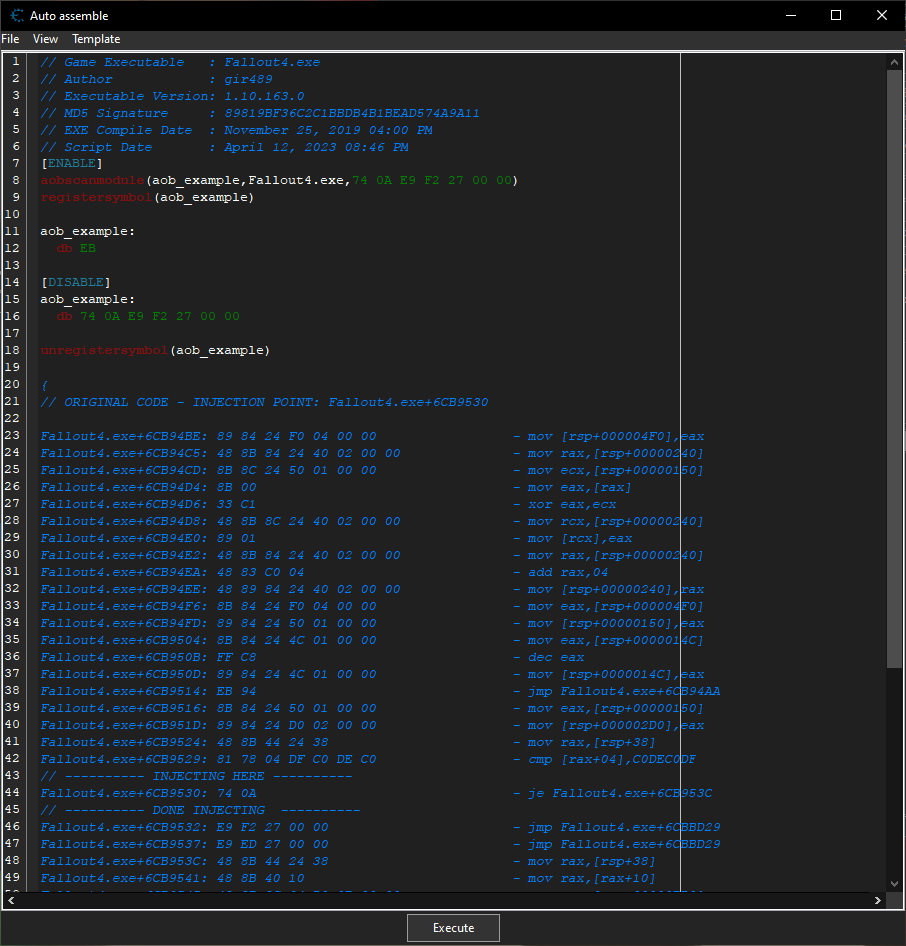Close the Auto assemble window

(881, 15)
